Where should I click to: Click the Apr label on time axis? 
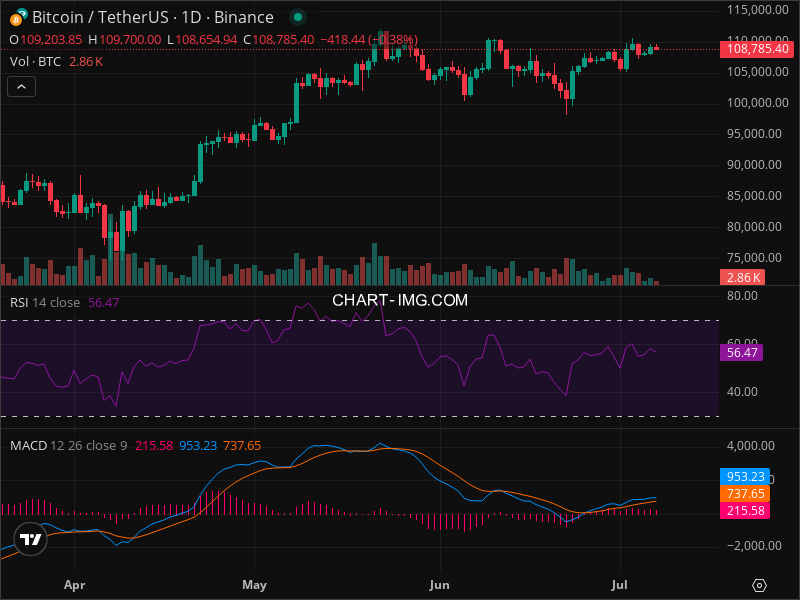(x=73, y=584)
